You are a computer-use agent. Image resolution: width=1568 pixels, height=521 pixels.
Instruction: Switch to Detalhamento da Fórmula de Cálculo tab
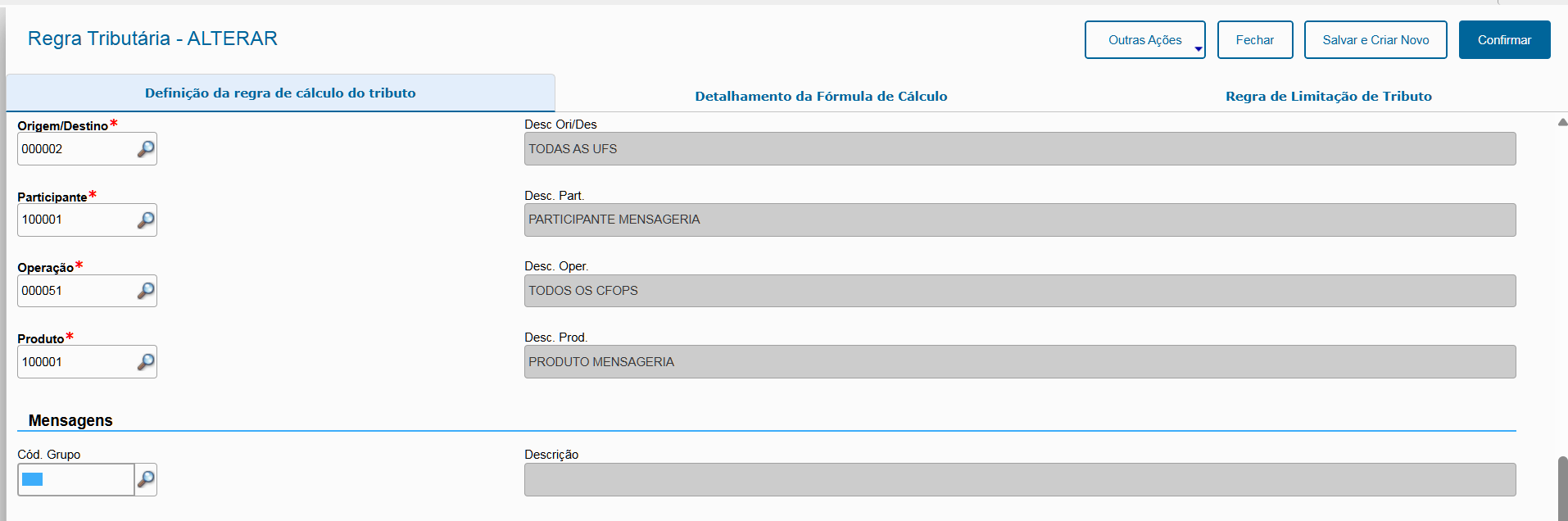[x=821, y=96]
